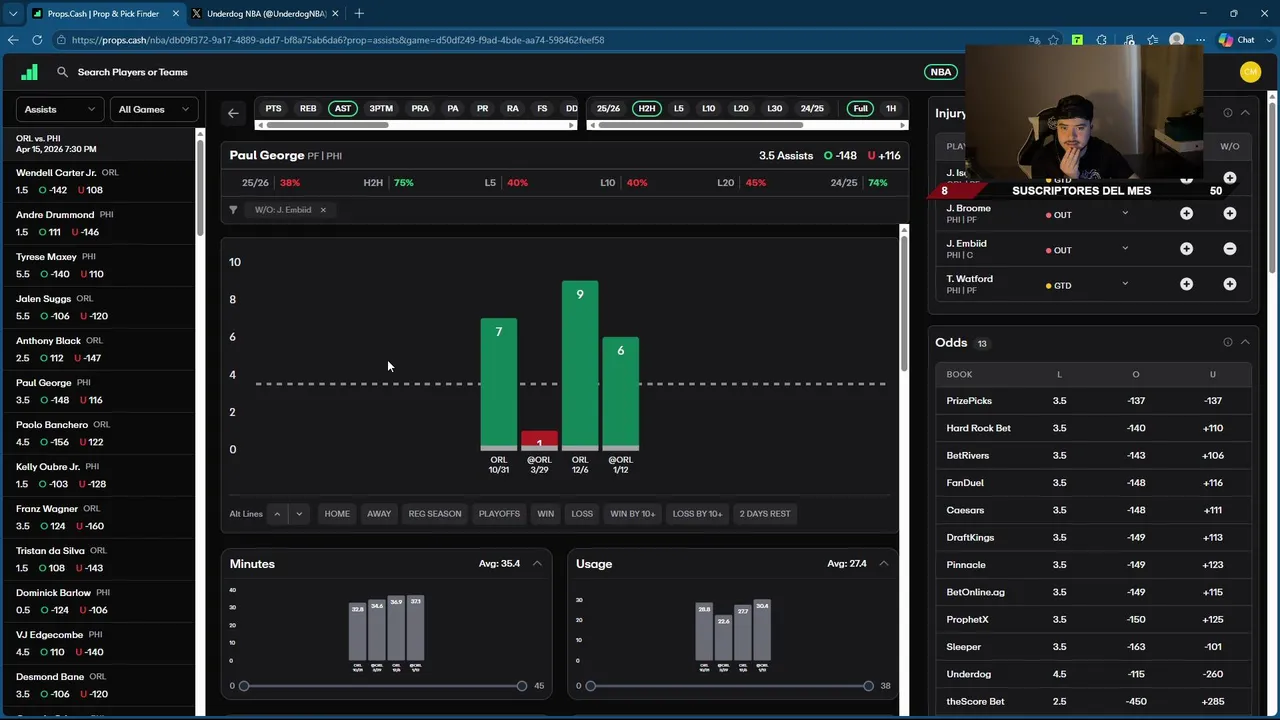
Task: Lower alt line with down arrow
Action: click(298, 514)
